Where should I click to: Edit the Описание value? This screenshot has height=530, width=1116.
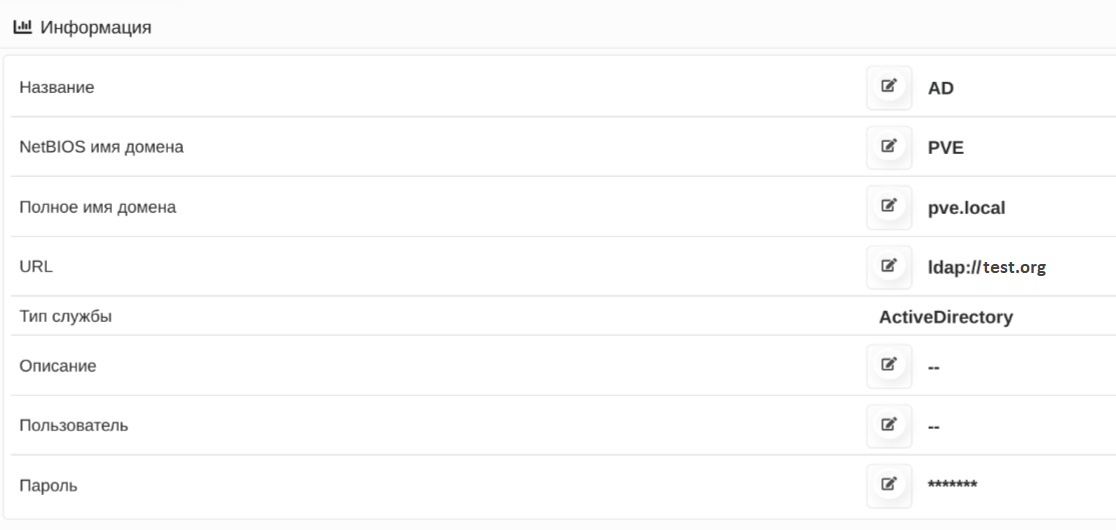(x=888, y=366)
